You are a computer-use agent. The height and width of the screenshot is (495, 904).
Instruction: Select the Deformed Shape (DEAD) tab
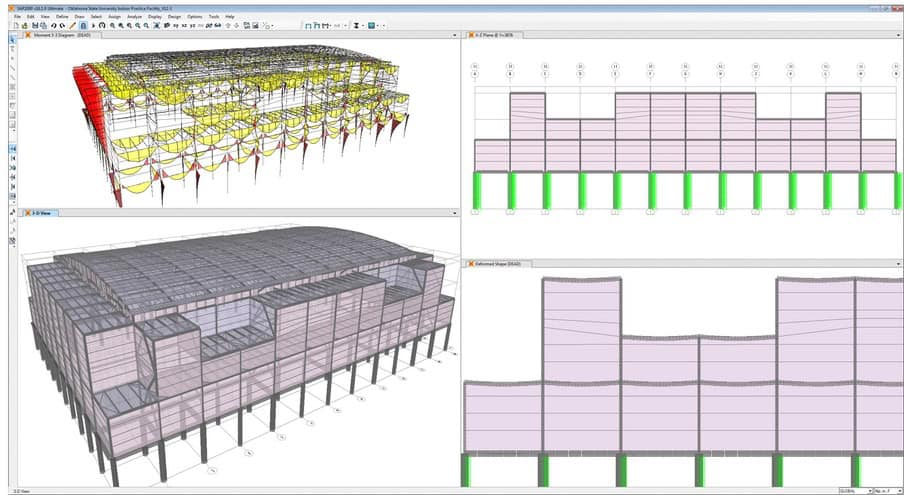click(498, 264)
